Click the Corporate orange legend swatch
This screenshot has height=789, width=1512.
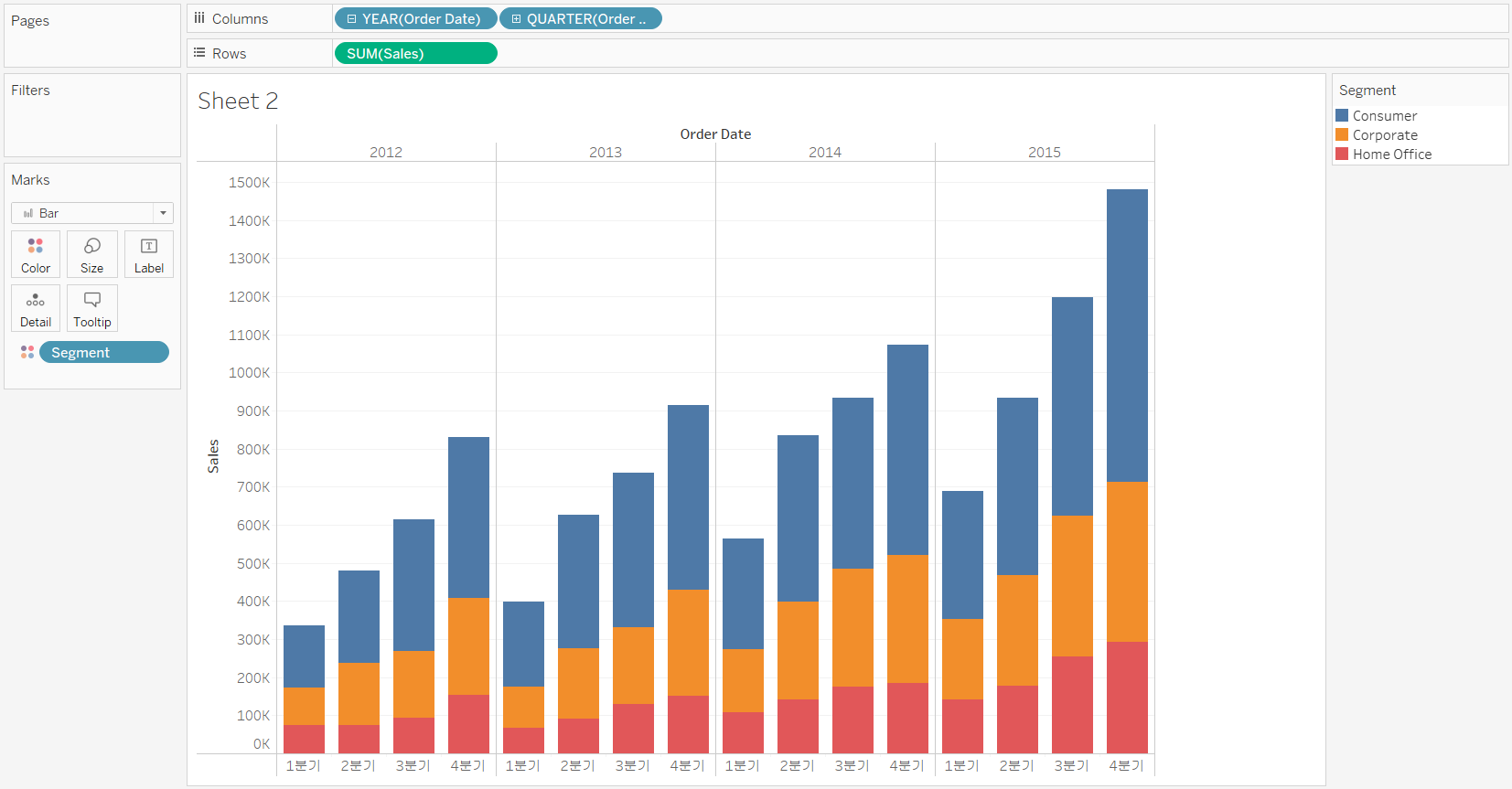(1342, 134)
